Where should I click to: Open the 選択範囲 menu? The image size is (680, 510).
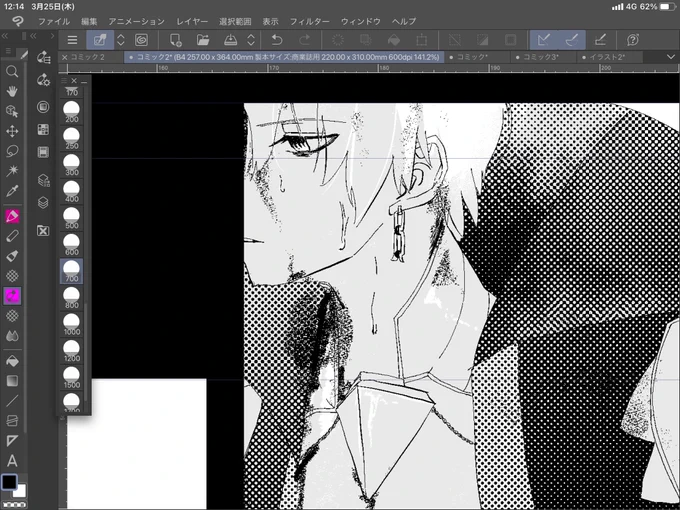click(x=235, y=21)
